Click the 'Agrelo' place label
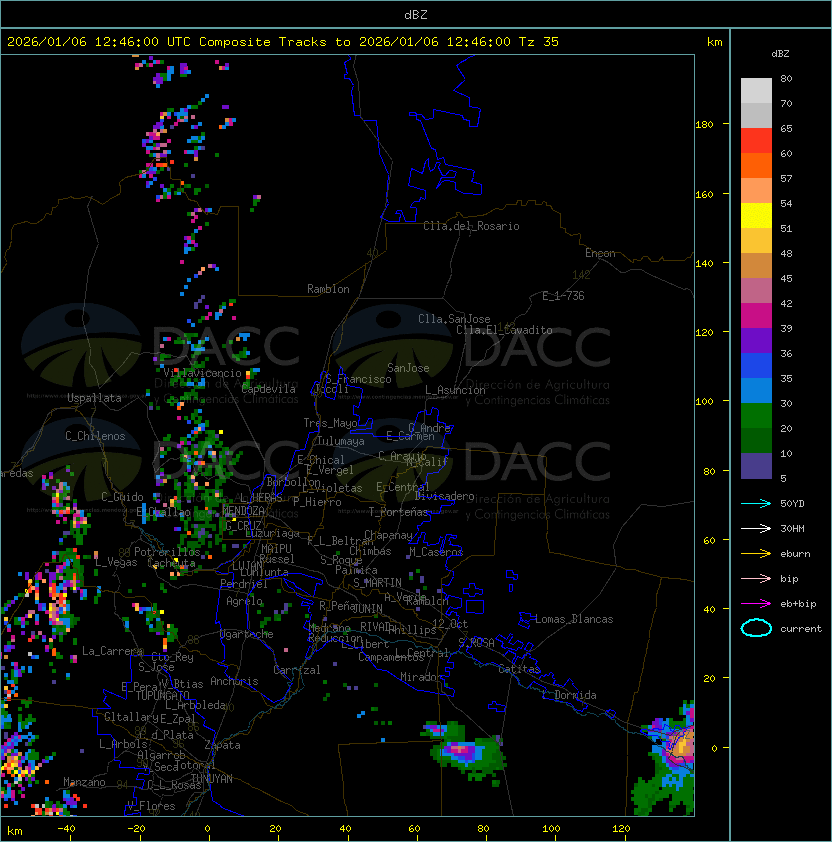Screen dimensions: 832x842 coord(244,601)
